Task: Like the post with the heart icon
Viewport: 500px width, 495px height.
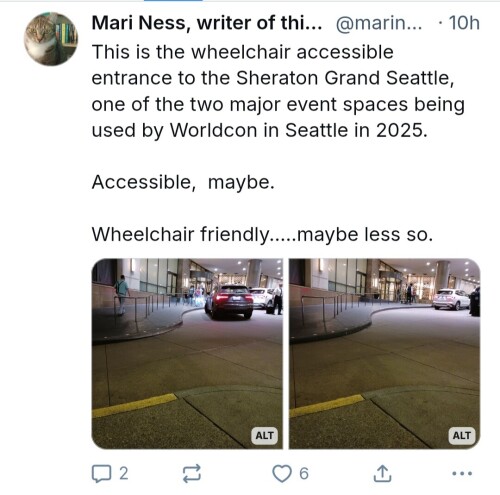Action: click(282, 473)
